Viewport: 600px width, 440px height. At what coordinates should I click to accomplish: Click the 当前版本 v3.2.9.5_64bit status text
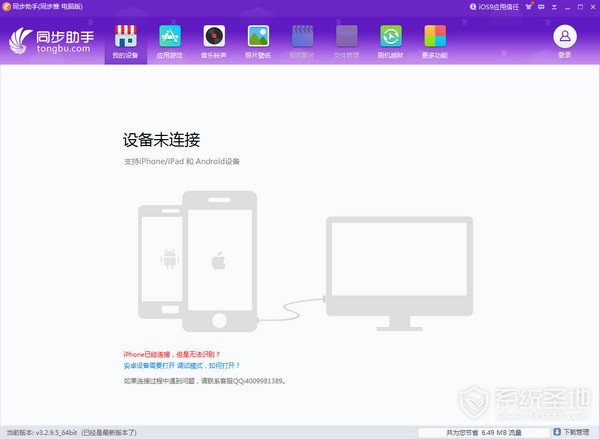pyautogui.click(x=72, y=432)
